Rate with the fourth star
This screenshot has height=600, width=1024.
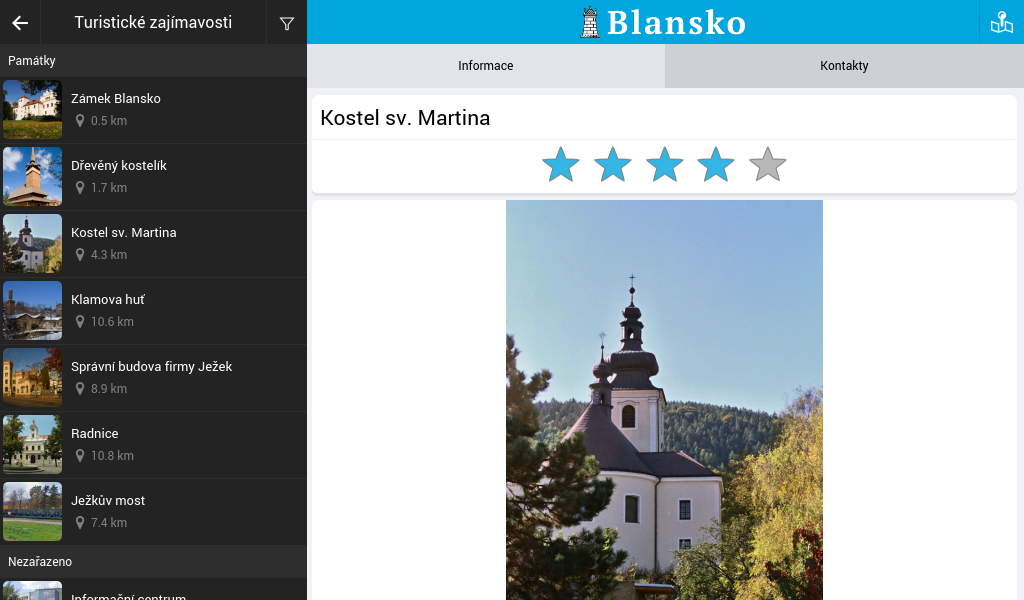click(x=716, y=164)
